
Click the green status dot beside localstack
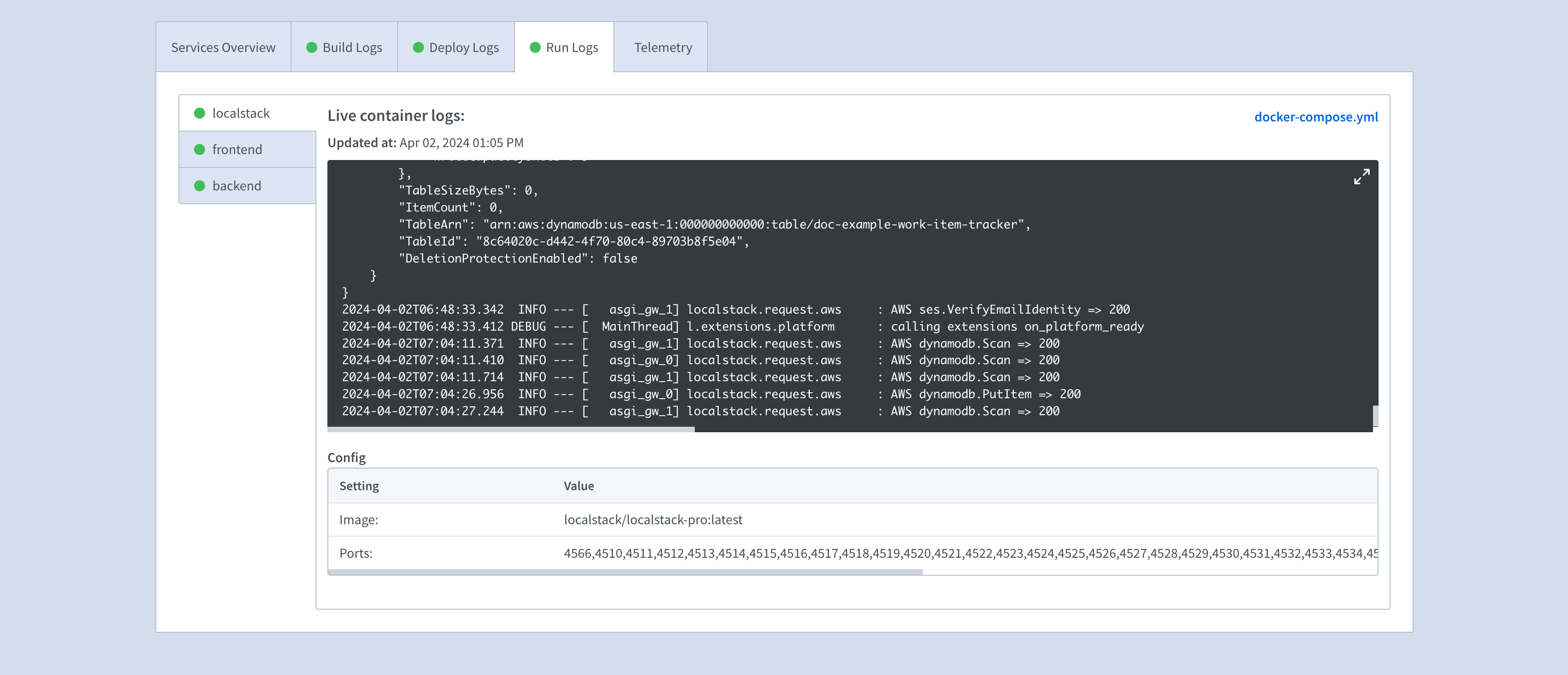tap(200, 113)
